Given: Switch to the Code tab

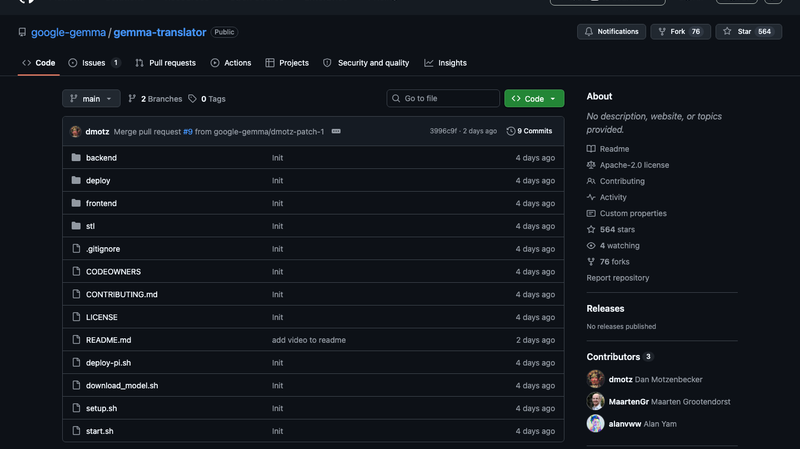Looking at the screenshot, I should click(x=39, y=63).
